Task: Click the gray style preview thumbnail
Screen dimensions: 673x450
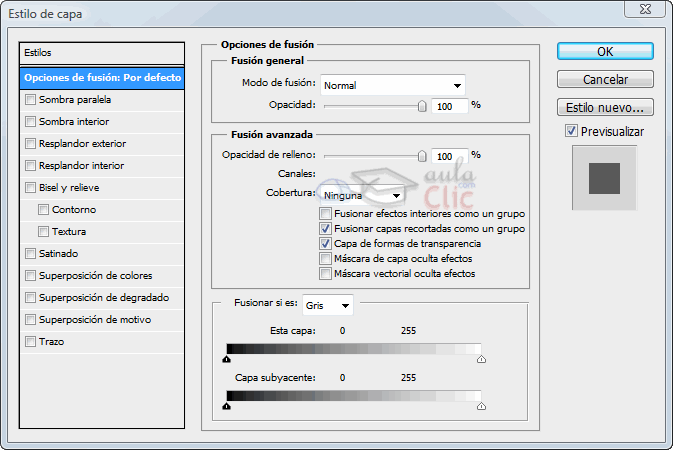Action: coord(604,178)
